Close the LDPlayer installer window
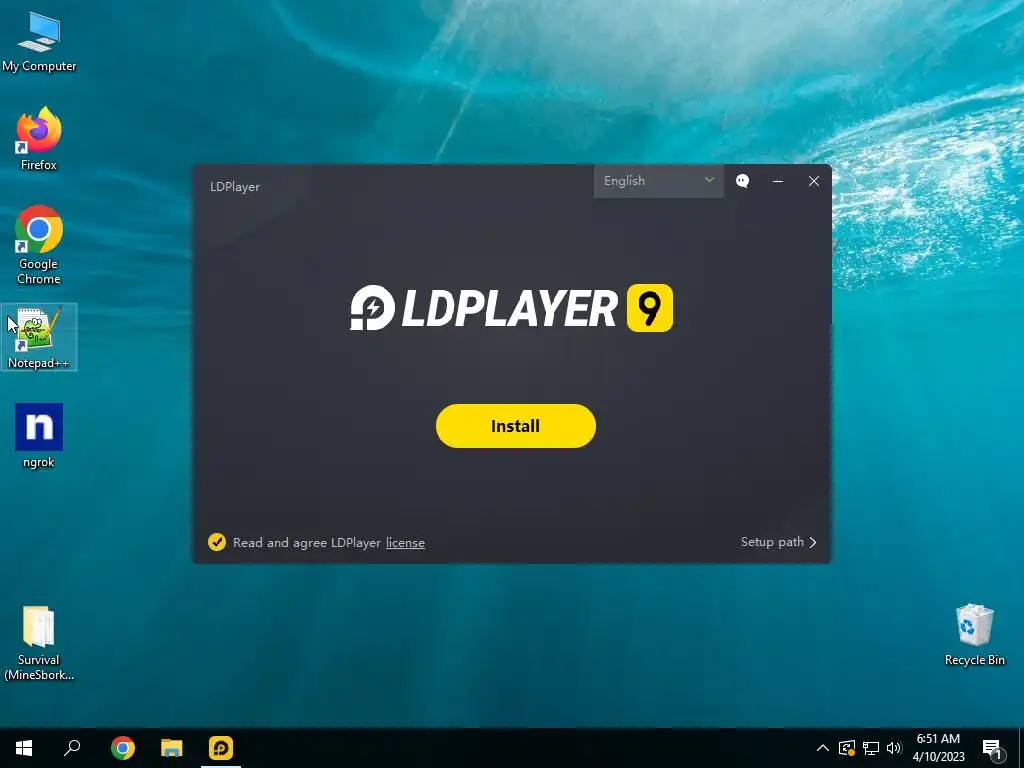This screenshot has width=1024, height=768. [x=814, y=181]
